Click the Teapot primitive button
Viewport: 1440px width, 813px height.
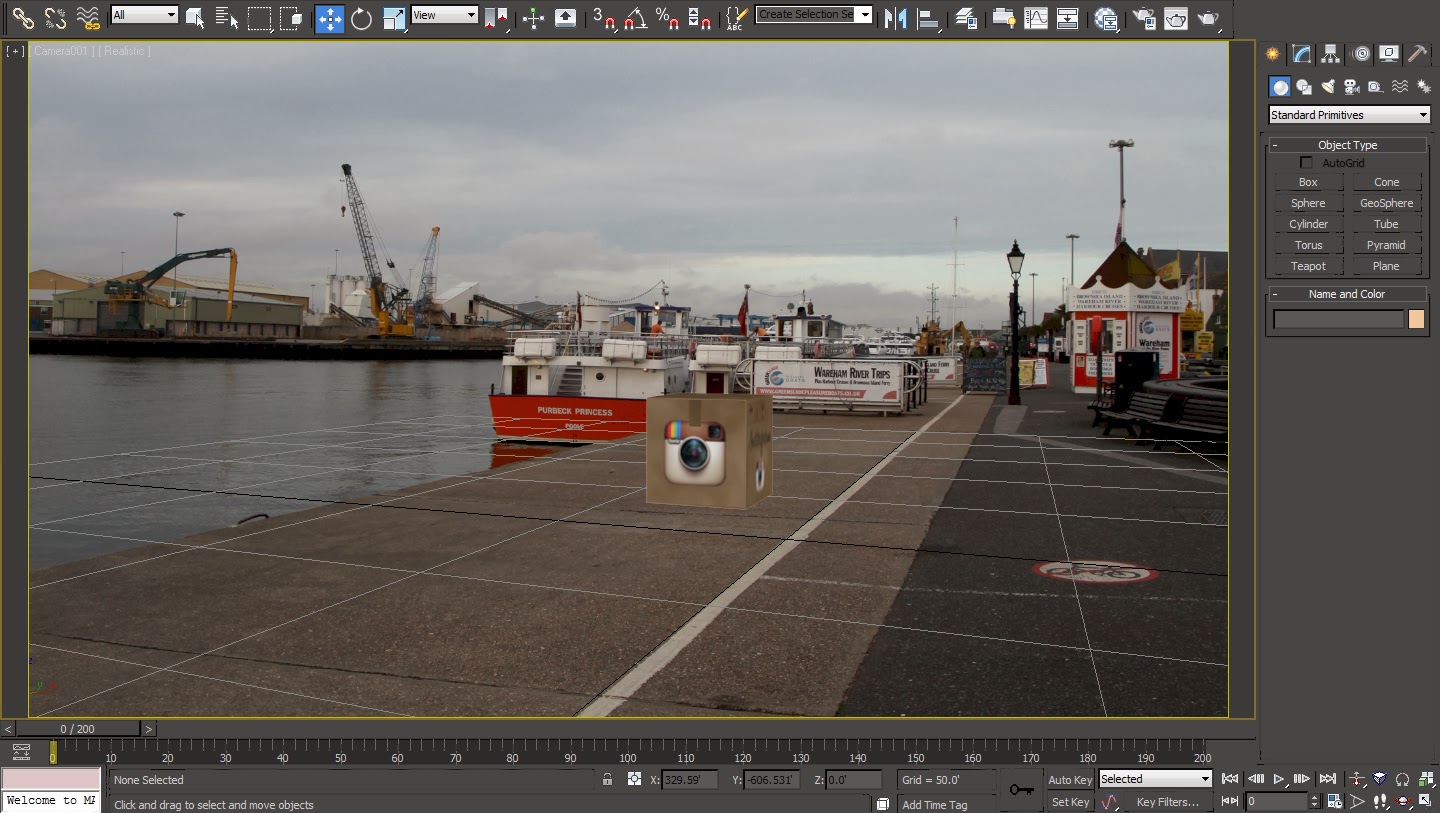coord(1308,266)
